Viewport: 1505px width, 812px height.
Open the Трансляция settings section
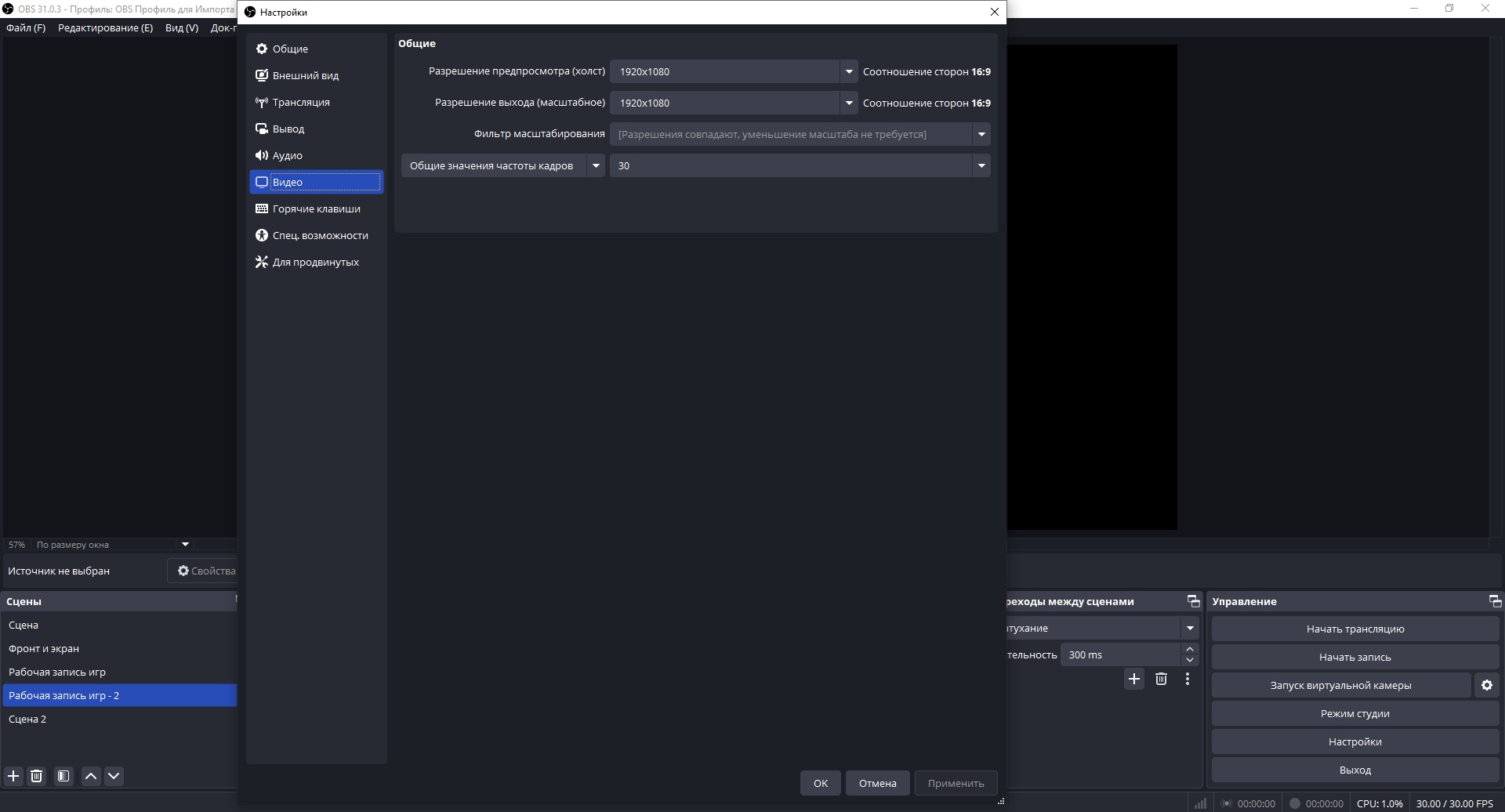[316, 102]
